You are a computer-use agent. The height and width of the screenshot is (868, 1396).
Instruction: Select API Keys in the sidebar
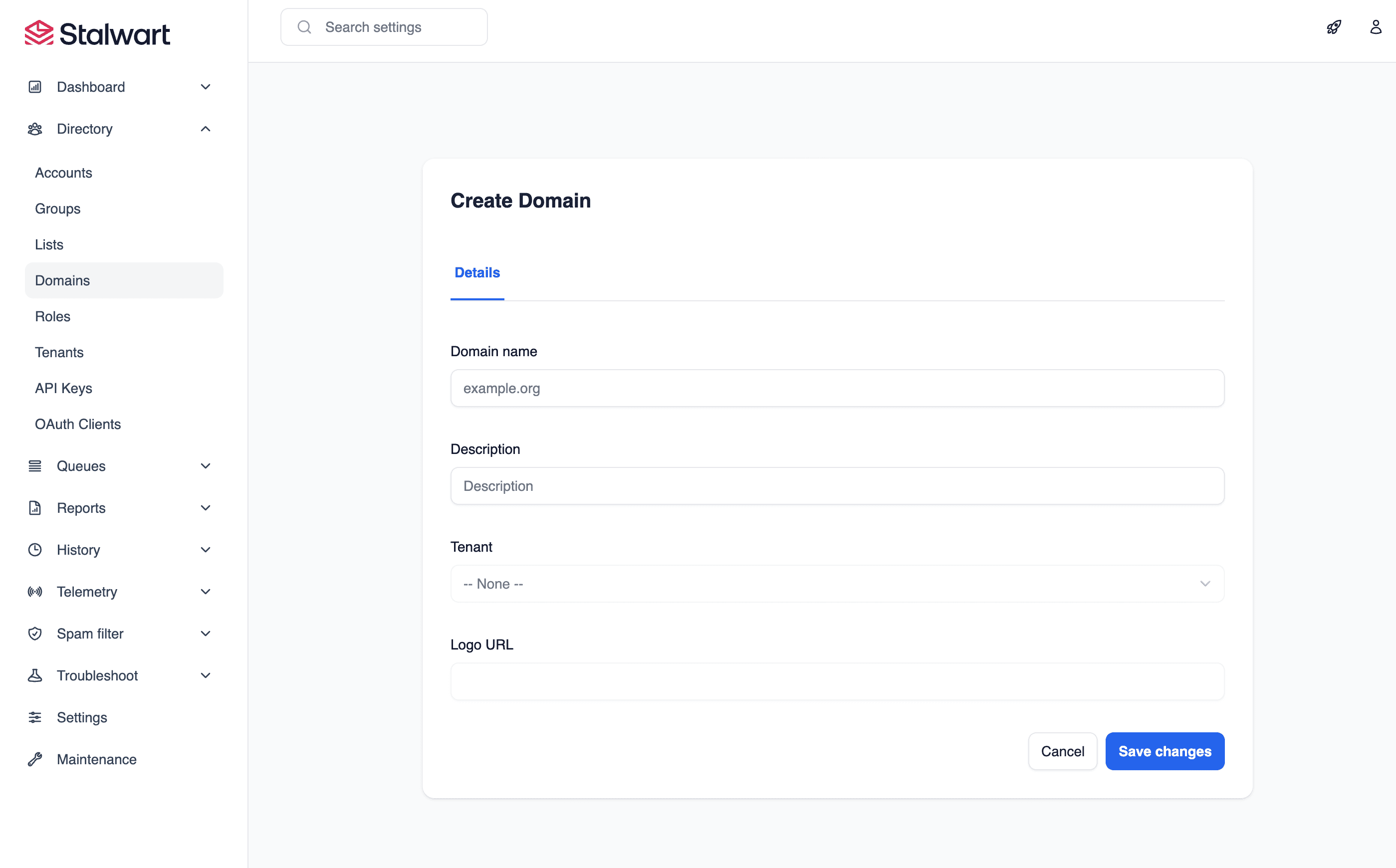(64, 388)
